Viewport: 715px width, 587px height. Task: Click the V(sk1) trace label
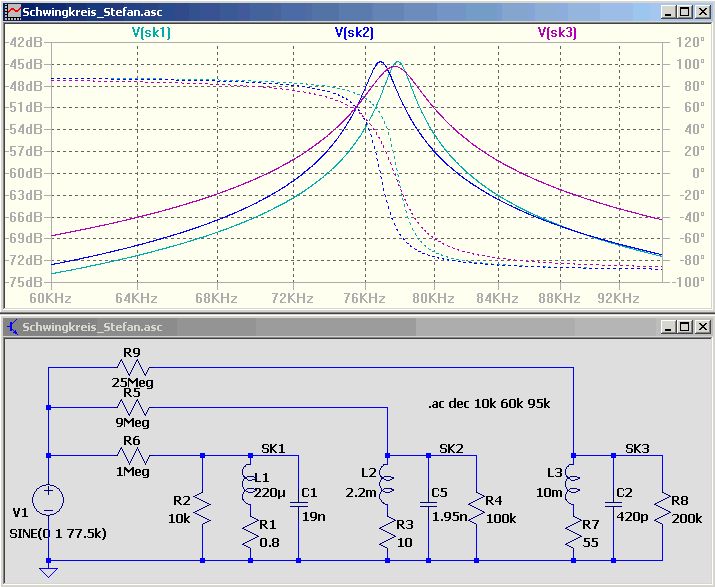151,32
